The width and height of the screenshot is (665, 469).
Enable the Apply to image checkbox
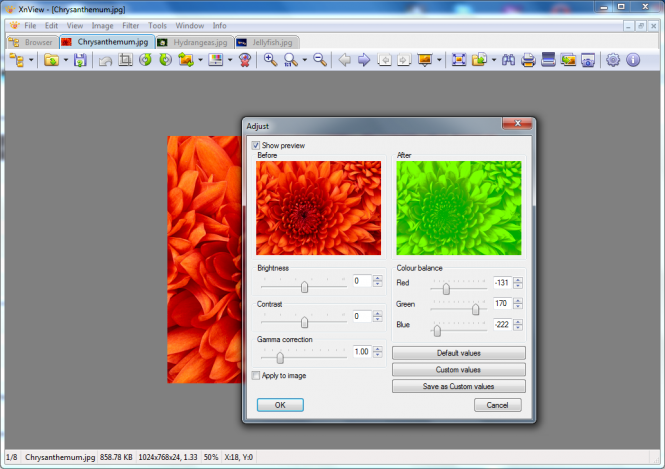point(256,376)
